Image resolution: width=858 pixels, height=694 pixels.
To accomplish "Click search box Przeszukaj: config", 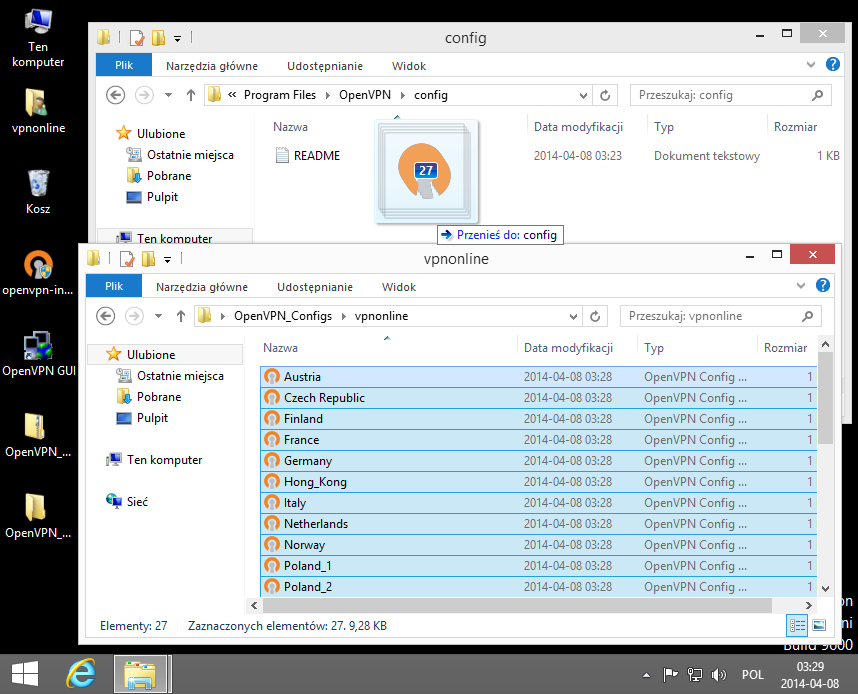I will pos(731,95).
